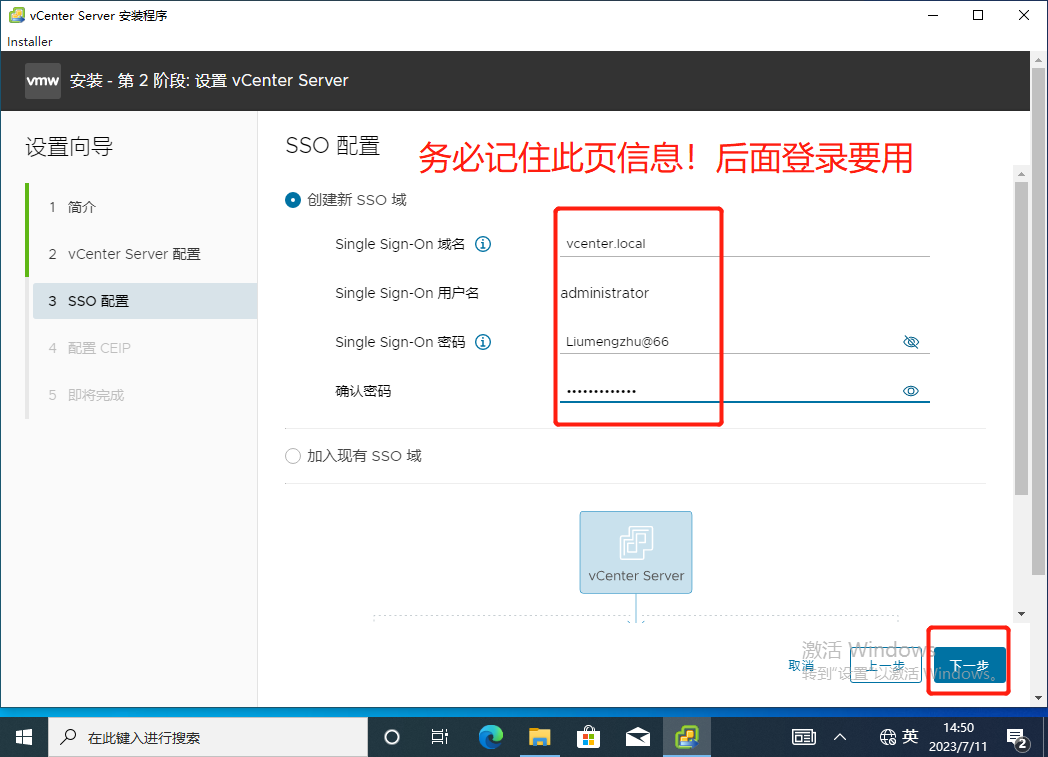
Task: Open Mail app from taskbar
Action: pyautogui.click(x=638, y=737)
